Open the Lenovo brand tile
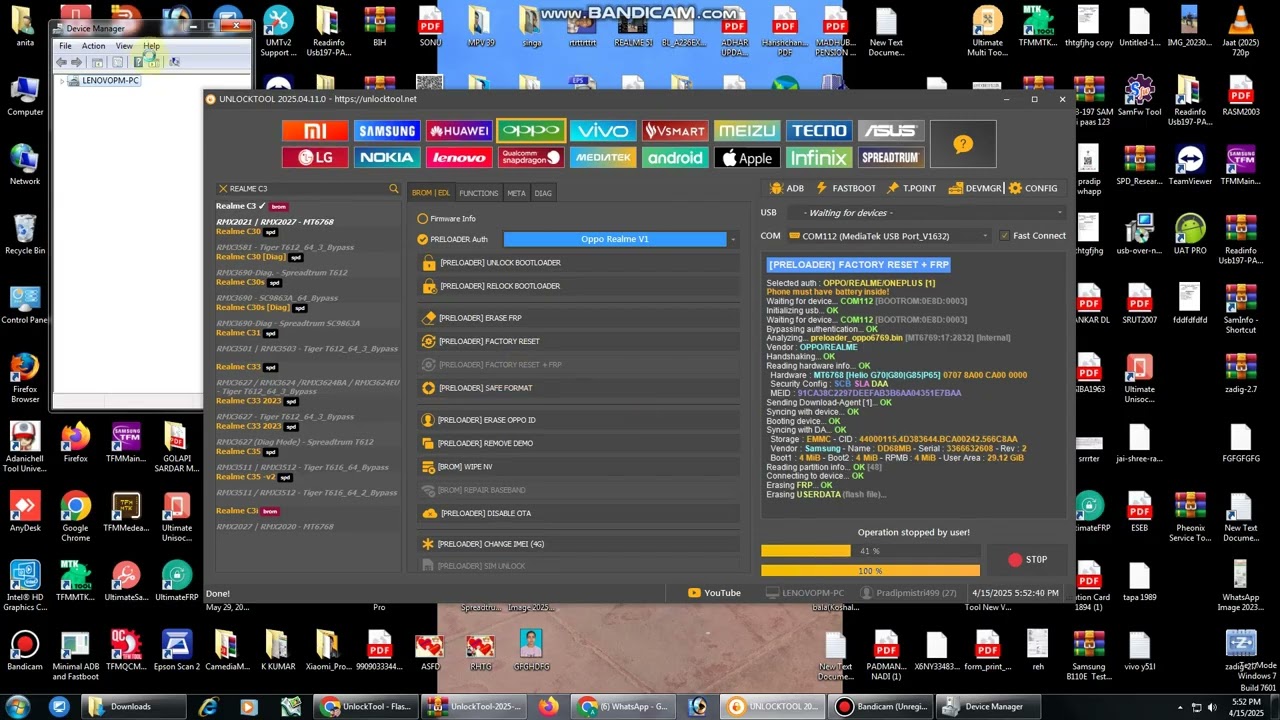The height and width of the screenshot is (720, 1280). click(x=459, y=157)
